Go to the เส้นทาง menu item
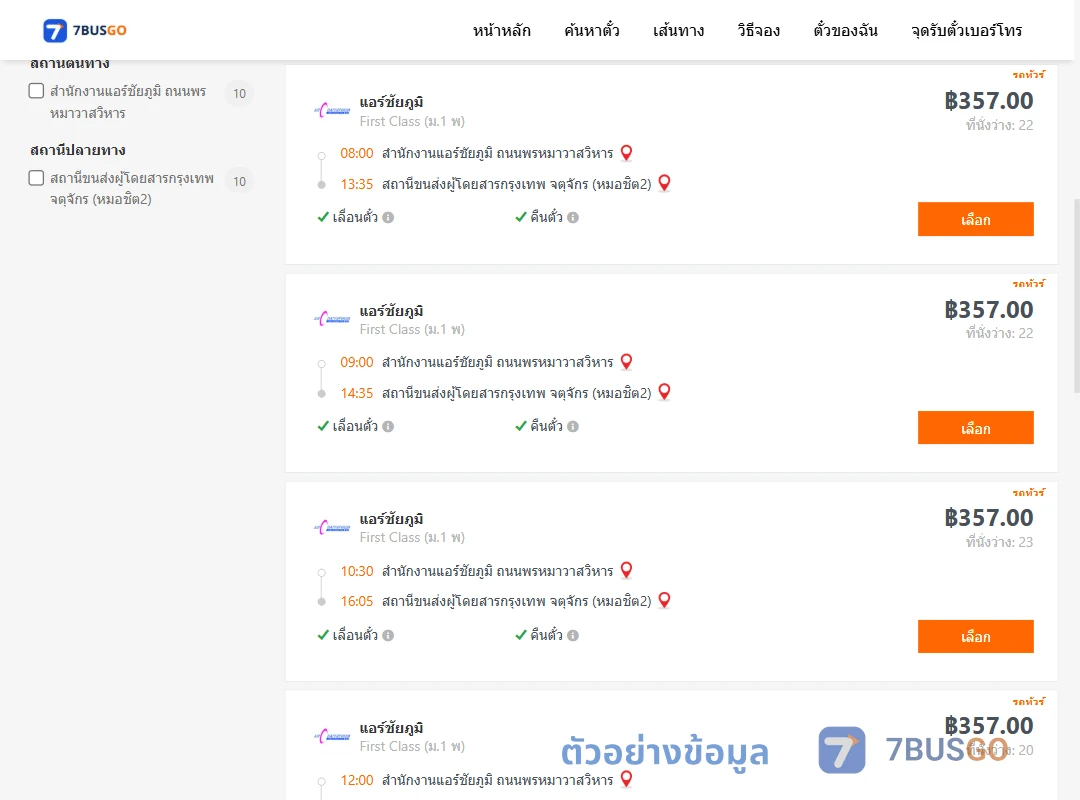 (678, 30)
